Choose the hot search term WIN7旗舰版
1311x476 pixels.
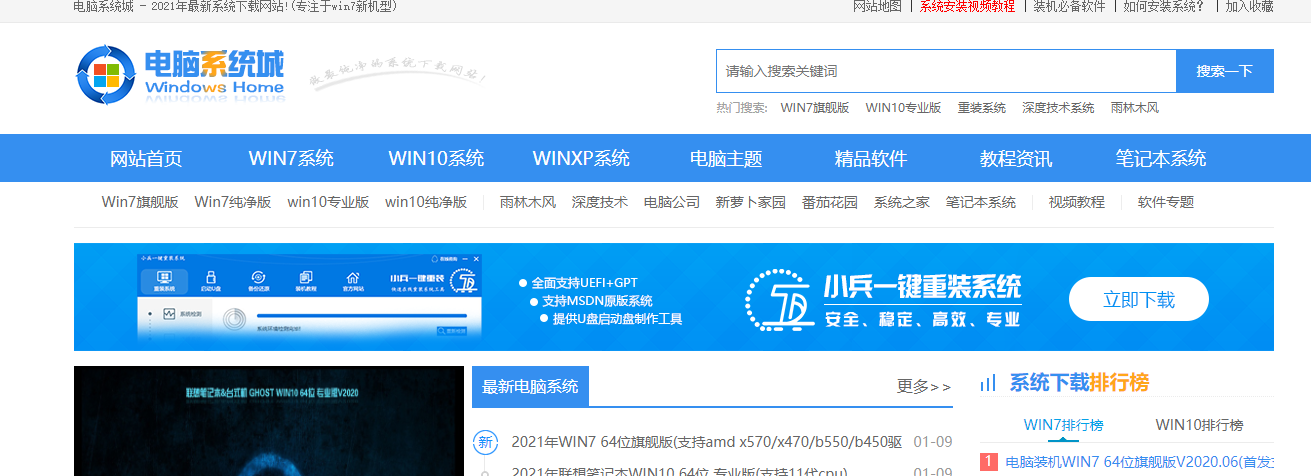point(814,108)
